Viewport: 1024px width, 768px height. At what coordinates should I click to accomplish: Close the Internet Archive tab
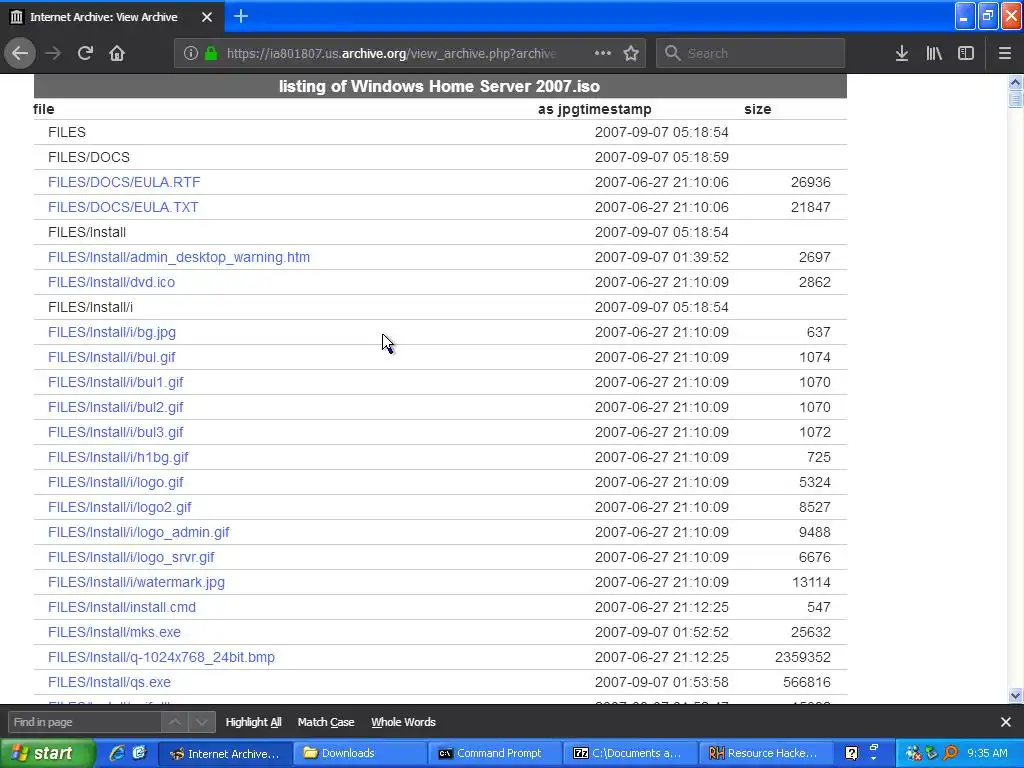206,17
